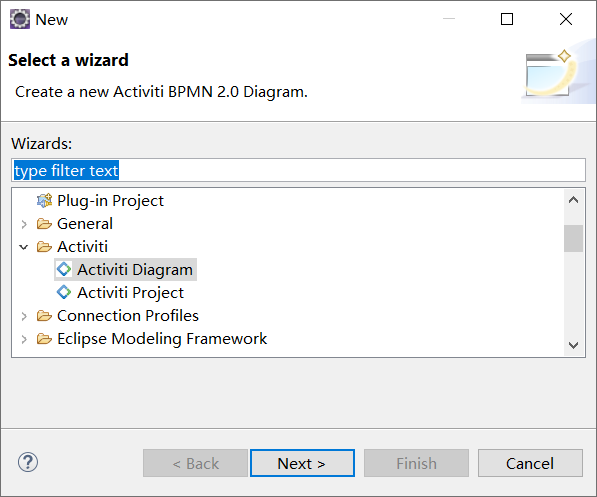597x497 pixels.
Task: Select the Activiti Project label
Action: coord(130,292)
